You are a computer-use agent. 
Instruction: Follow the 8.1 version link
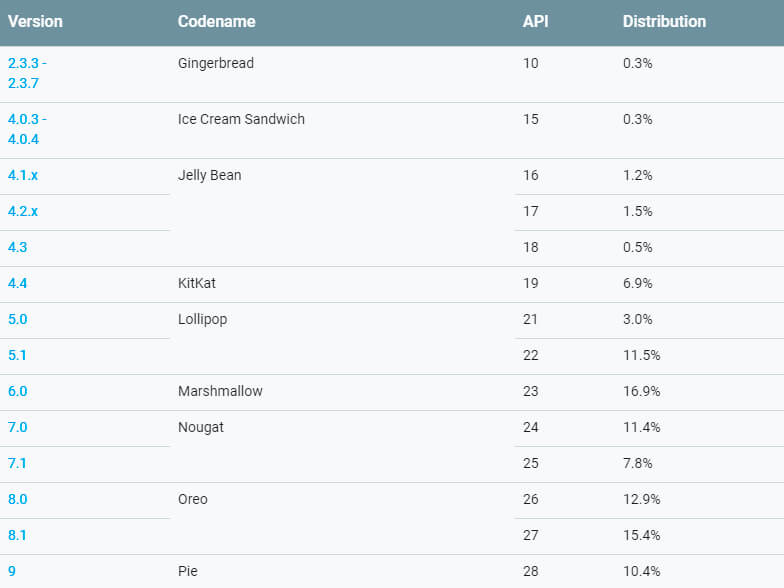(18, 535)
